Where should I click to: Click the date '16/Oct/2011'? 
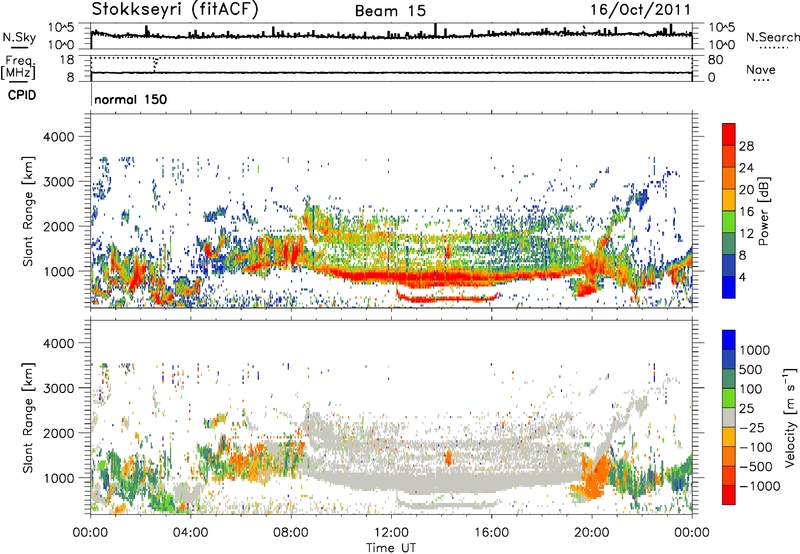coord(641,10)
